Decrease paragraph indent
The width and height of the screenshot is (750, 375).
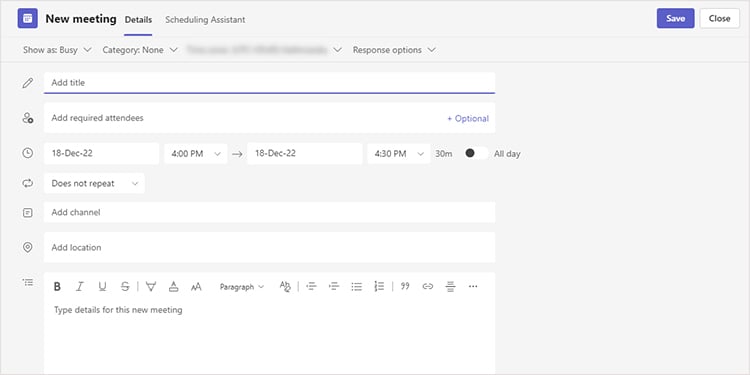311,287
